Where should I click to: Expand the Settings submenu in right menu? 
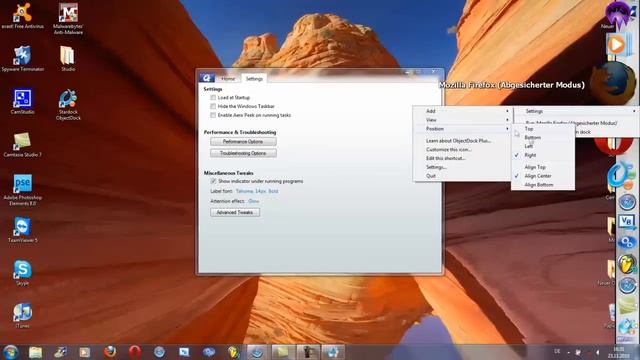click(x=576, y=111)
